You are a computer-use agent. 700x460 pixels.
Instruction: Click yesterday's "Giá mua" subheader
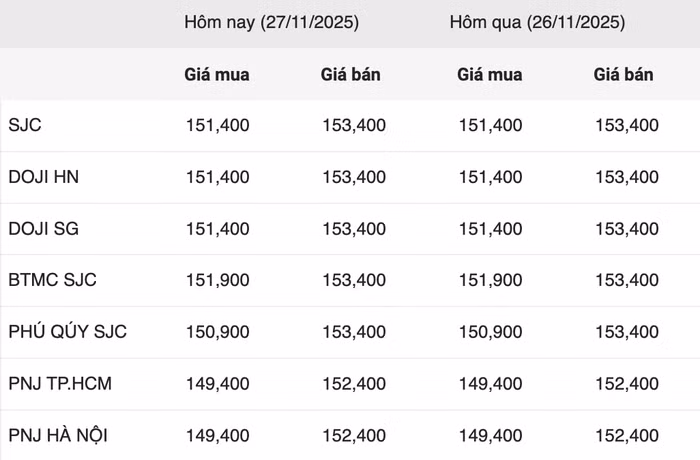point(489,74)
